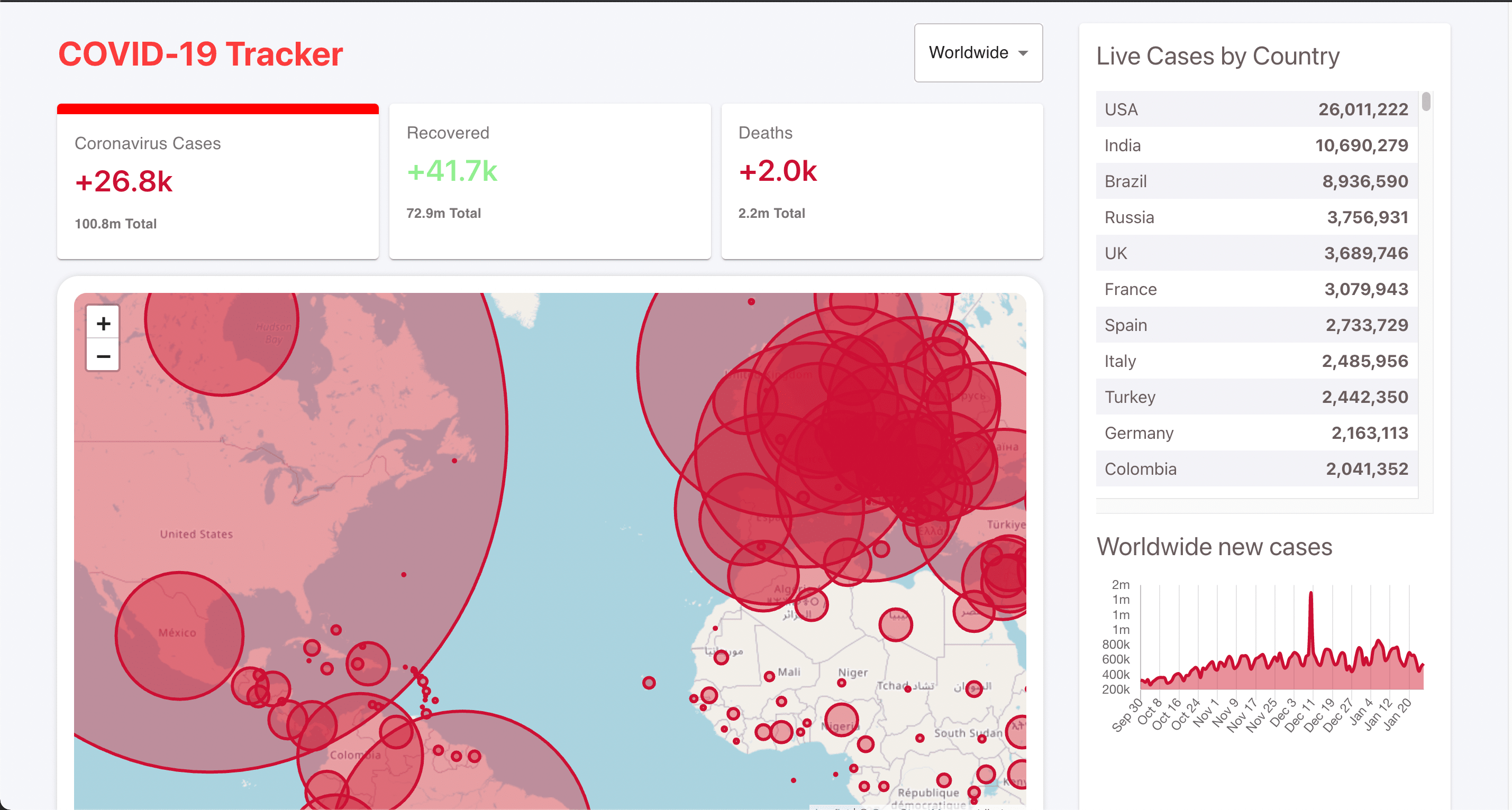Select the Coronavirus Cases card
Viewport: 1512px width, 810px height.
pos(218,181)
